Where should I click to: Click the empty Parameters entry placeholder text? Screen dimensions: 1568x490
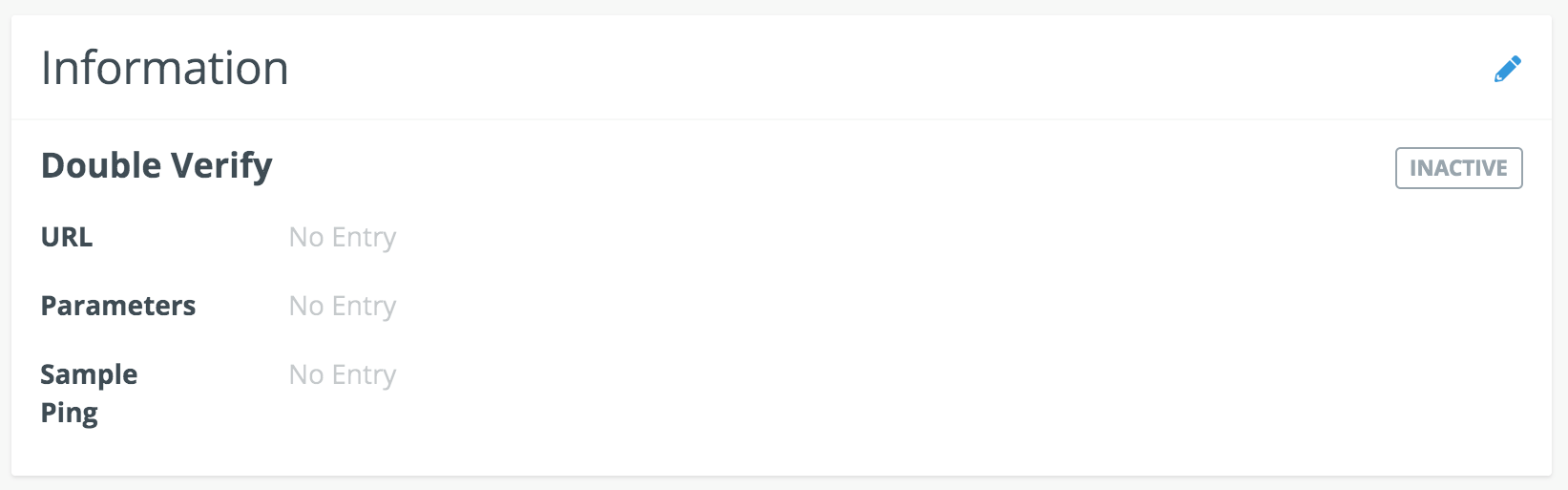coord(343,306)
